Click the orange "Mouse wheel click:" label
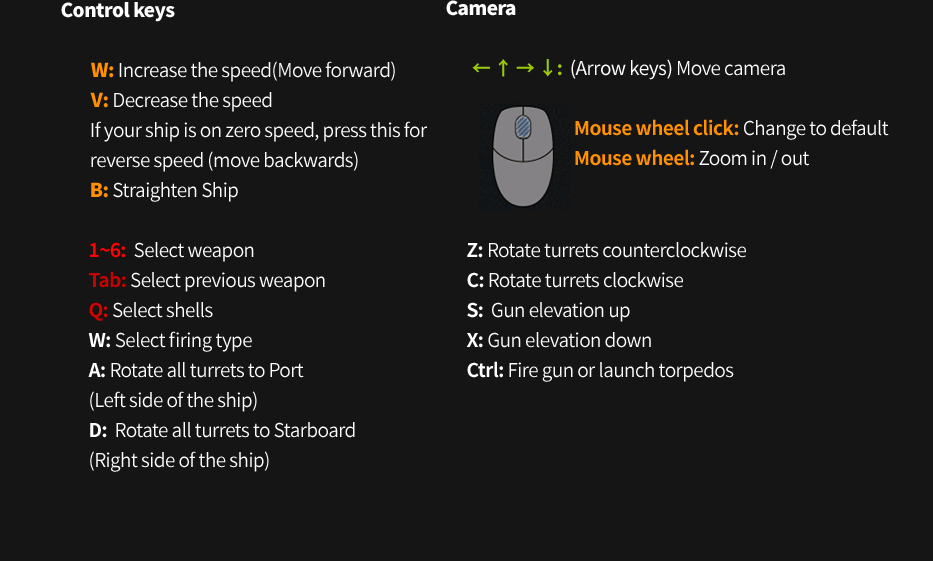 coord(656,129)
